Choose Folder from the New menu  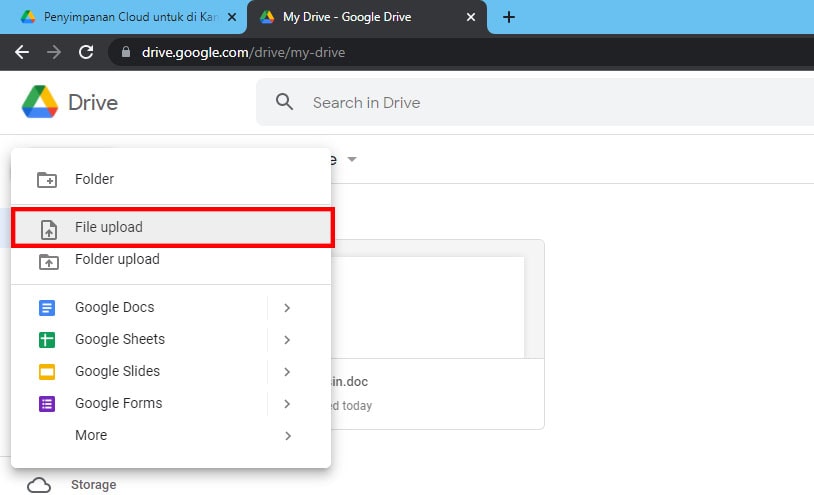pyautogui.click(x=171, y=179)
